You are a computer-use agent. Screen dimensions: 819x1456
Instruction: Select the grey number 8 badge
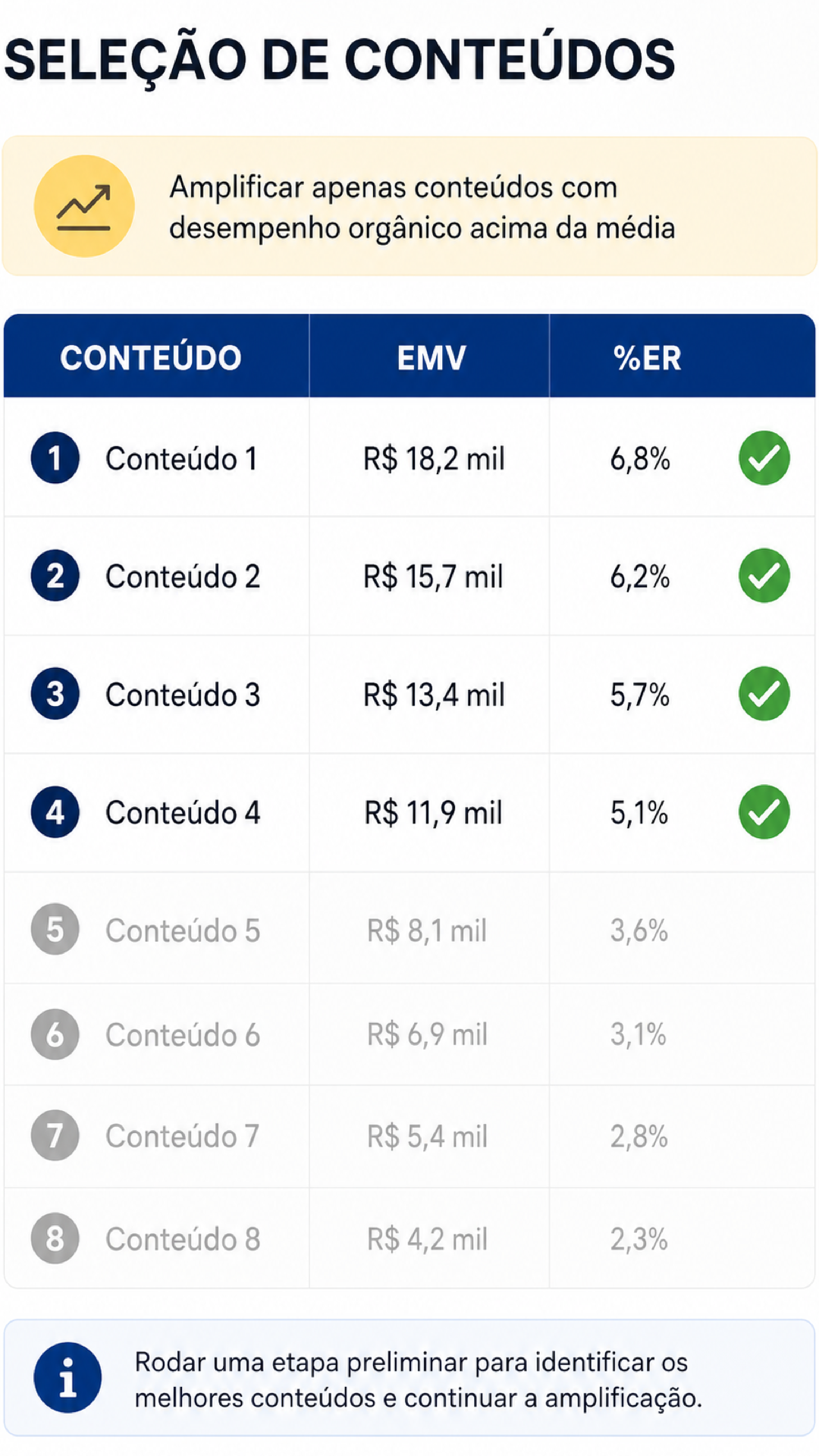(x=55, y=1238)
